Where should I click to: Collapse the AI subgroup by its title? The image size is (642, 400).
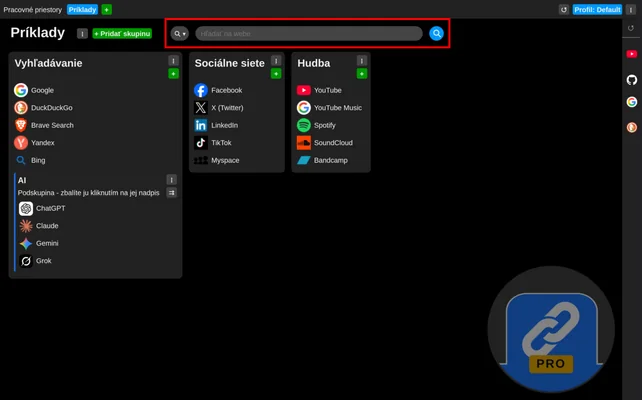pyautogui.click(x=22, y=180)
